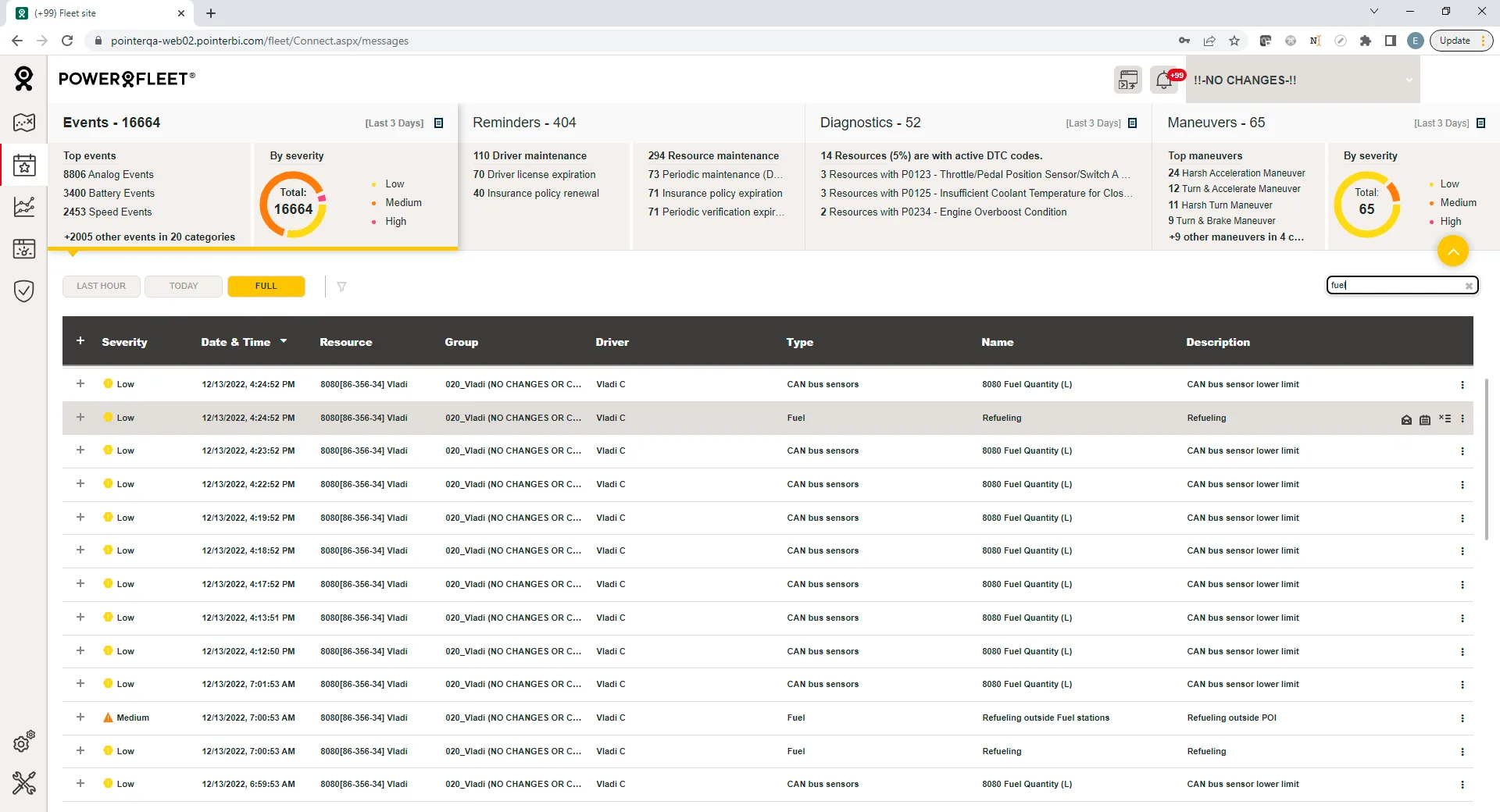
Task: Click the notifications bell icon
Action: click(x=1164, y=80)
